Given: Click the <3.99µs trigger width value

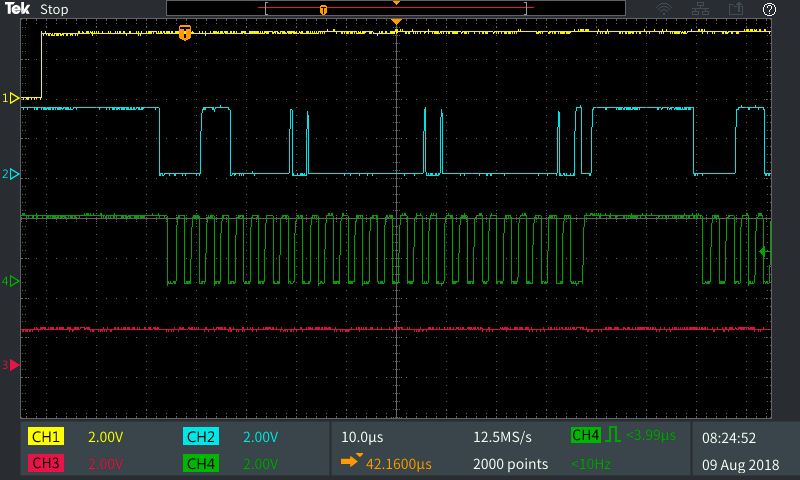Looking at the screenshot, I should click(651, 435).
